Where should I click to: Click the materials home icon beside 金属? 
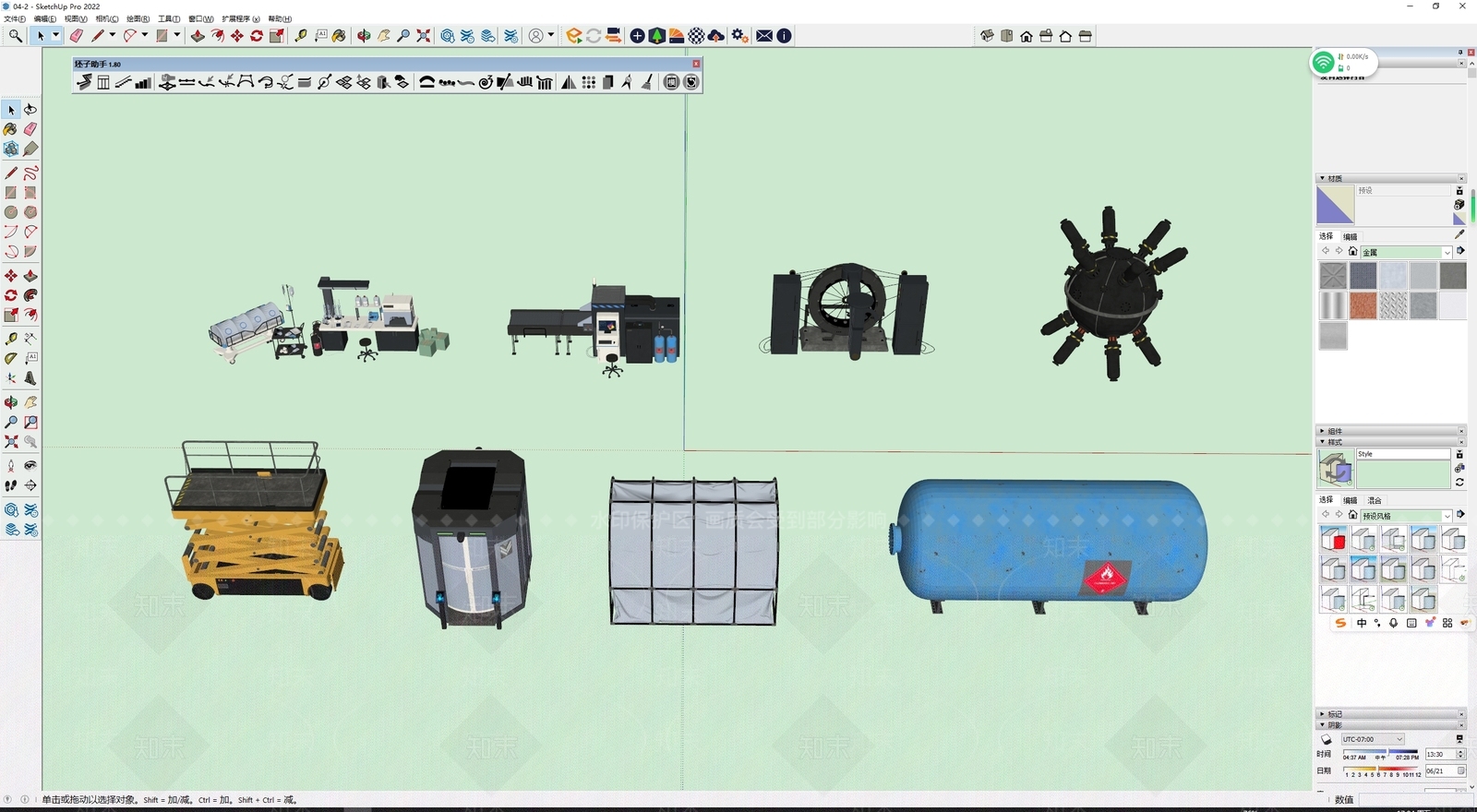click(x=1352, y=252)
